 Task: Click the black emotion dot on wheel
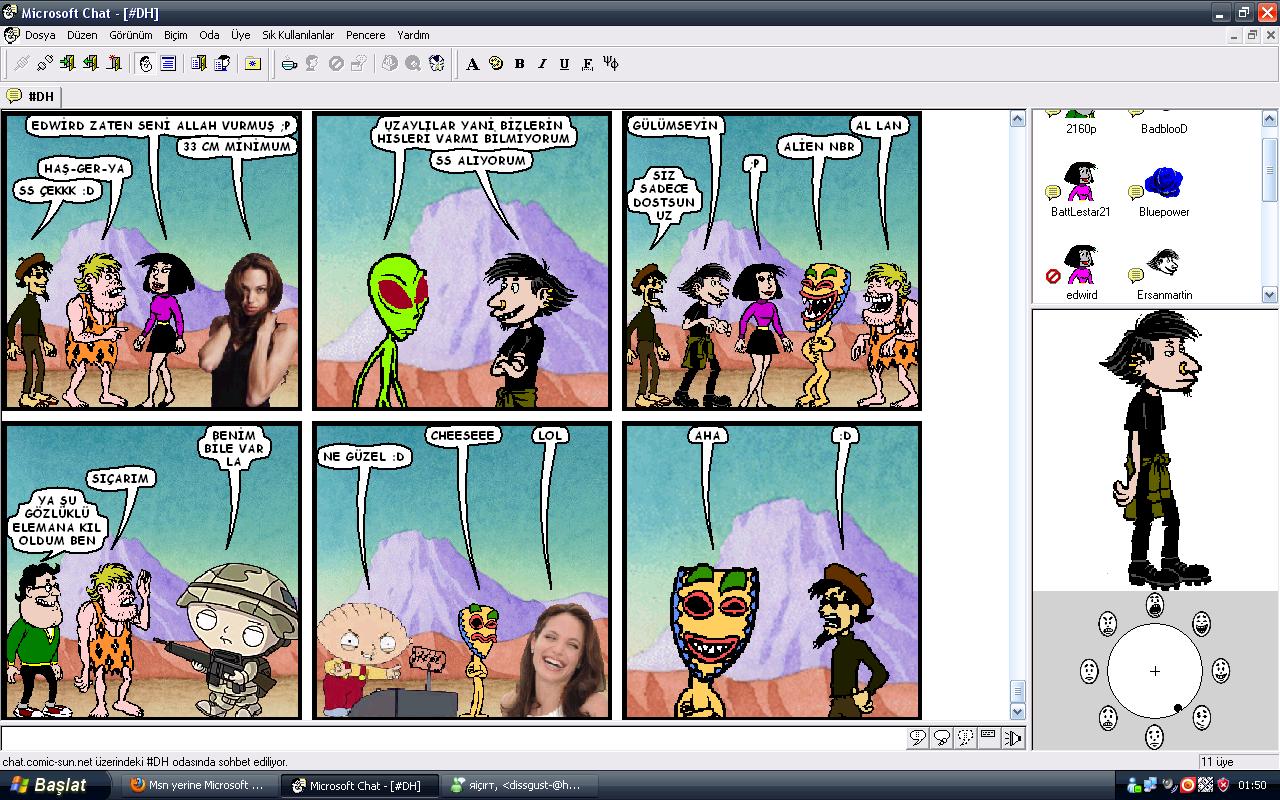point(1178,709)
